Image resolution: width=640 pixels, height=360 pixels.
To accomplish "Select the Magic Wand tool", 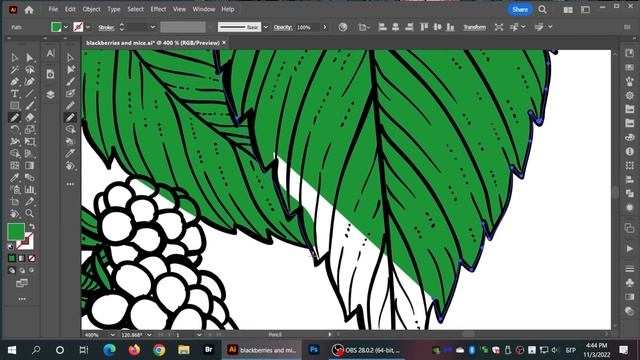I will [15, 70].
